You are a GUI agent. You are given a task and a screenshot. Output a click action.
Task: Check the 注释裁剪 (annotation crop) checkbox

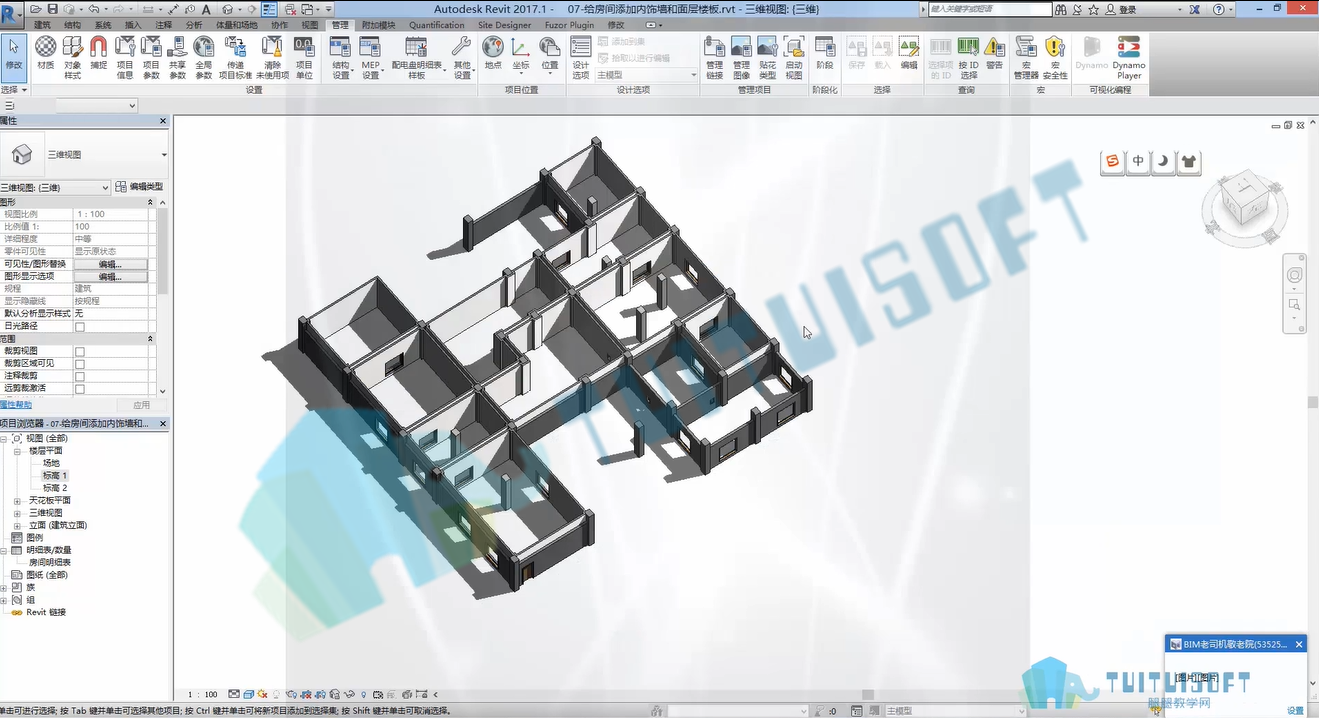click(80, 376)
